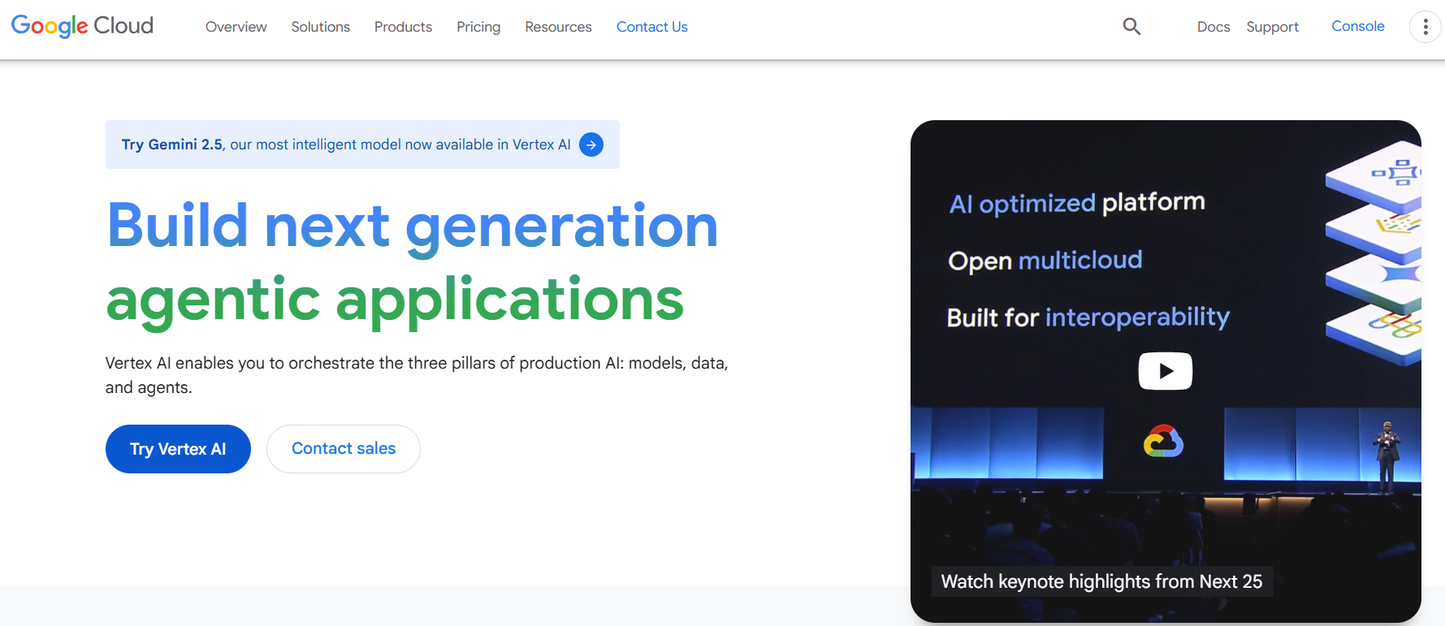
Task: Click the Google Cloud logo in video
Action: pyautogui.click(x=1164, y=441)
